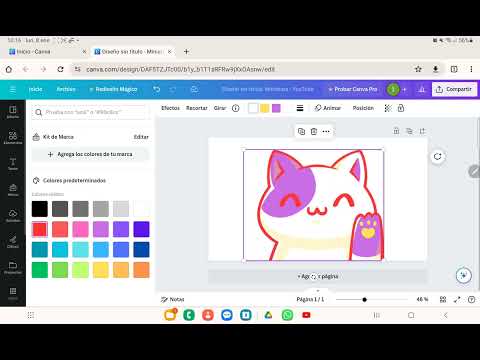Screen dimensions: 480x360
Task: Show image info icon in toolbar
Action: click(236, 108)
